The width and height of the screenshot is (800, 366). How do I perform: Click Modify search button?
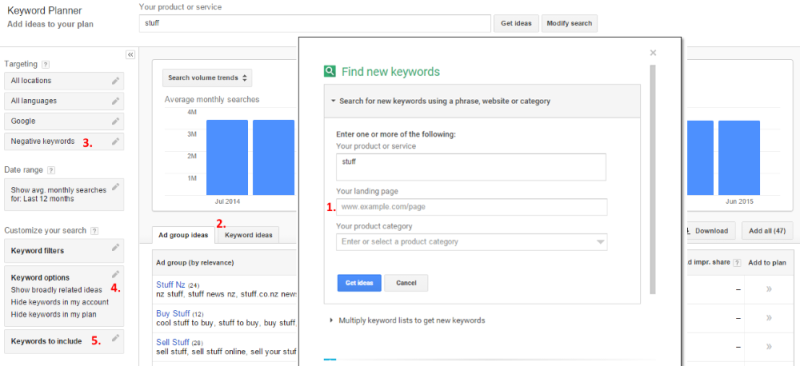point(569,23)
